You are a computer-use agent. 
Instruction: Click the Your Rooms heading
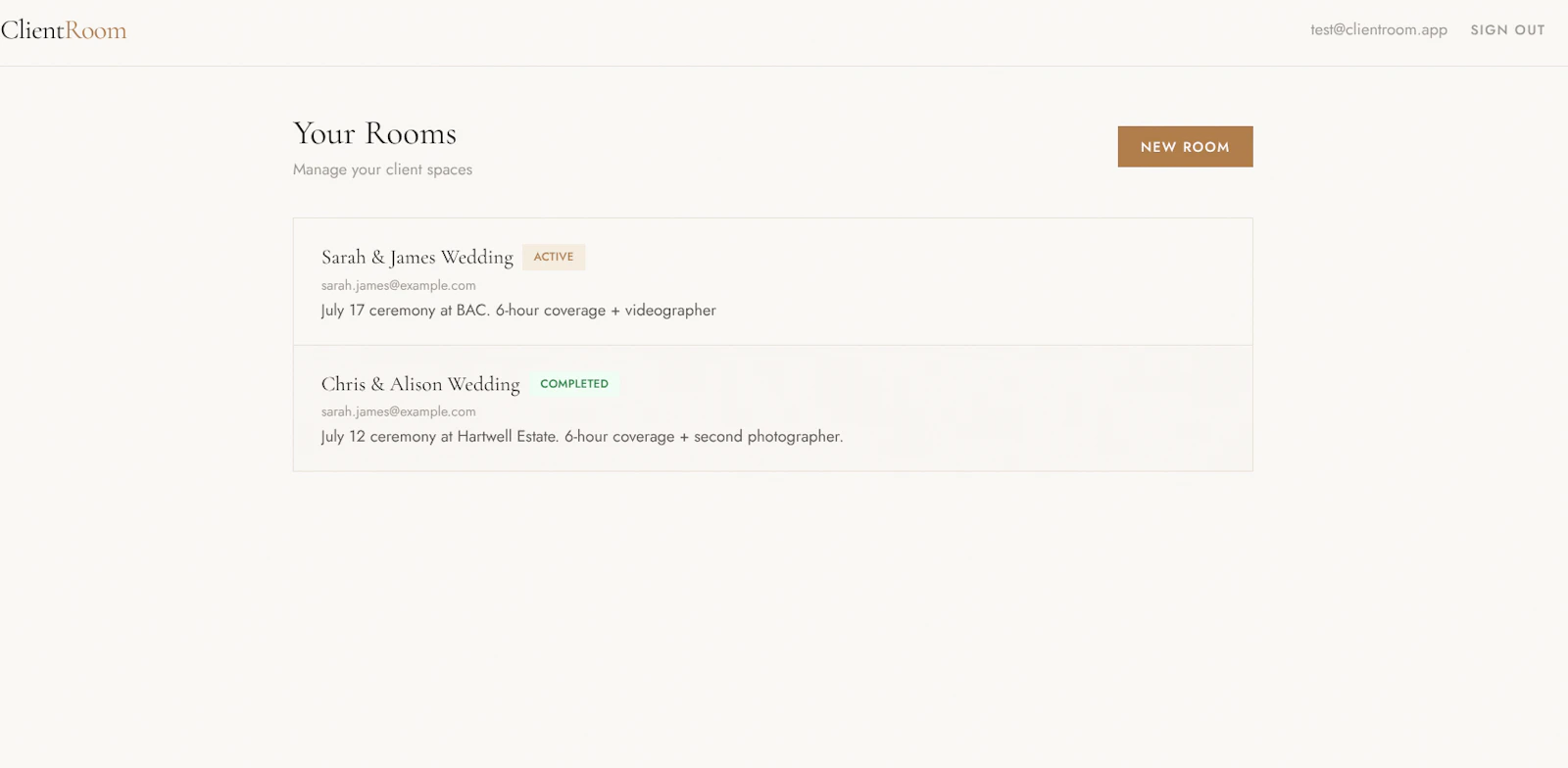374,133
